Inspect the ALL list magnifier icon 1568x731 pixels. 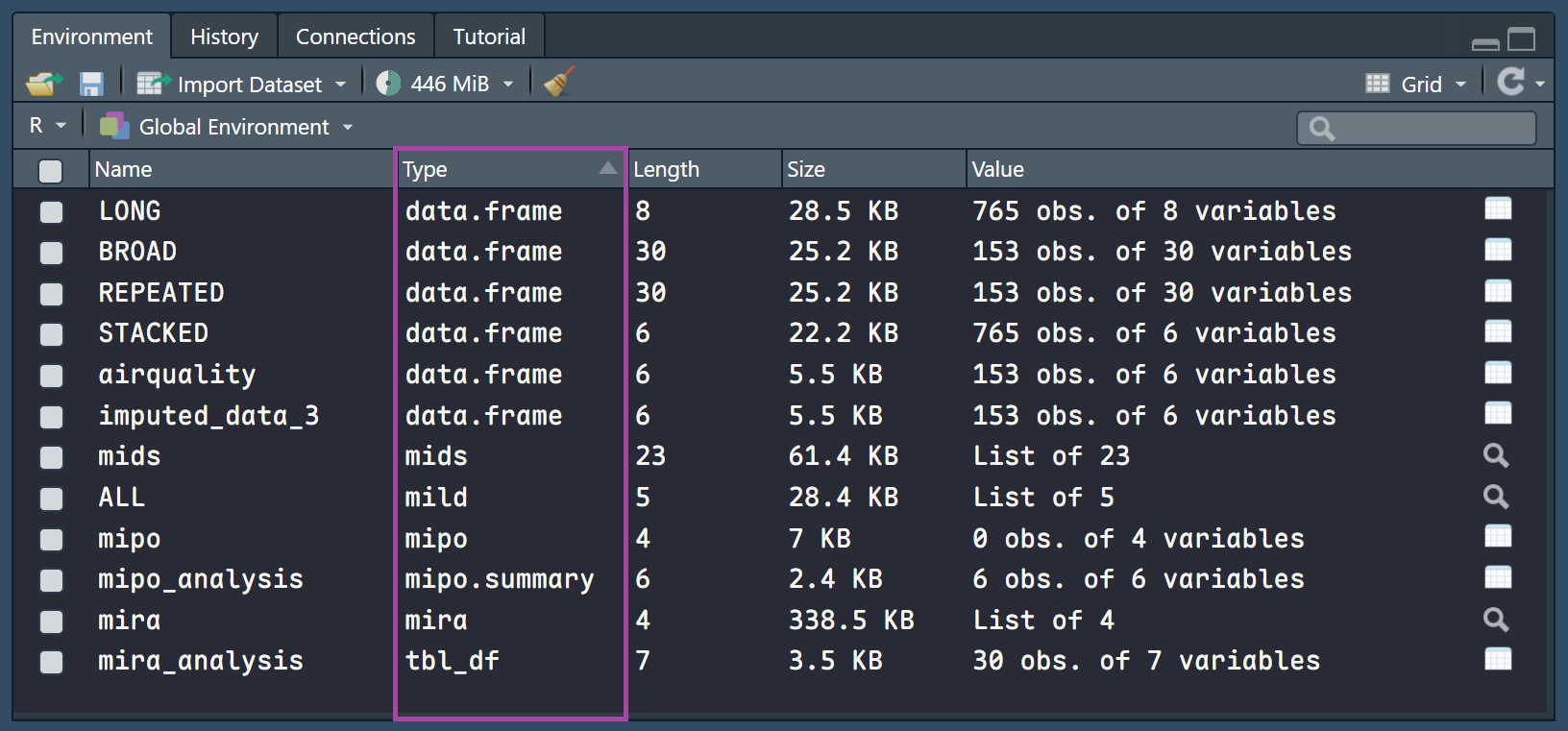coord(1496,497)
